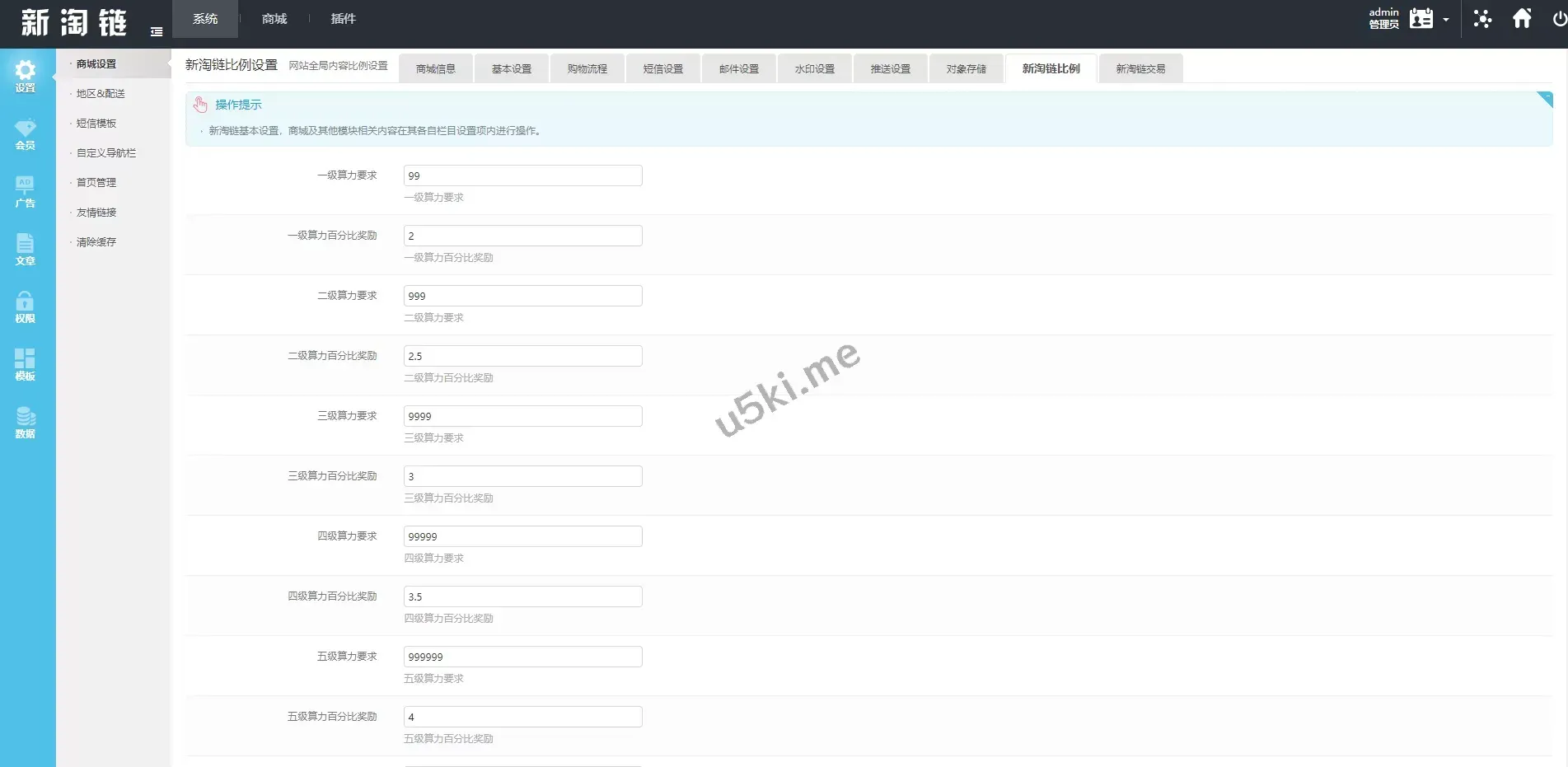Open the 文章 document icon section
This screenshot has width=1568, height=767.
pyautogui.click(x=26, y=249)
